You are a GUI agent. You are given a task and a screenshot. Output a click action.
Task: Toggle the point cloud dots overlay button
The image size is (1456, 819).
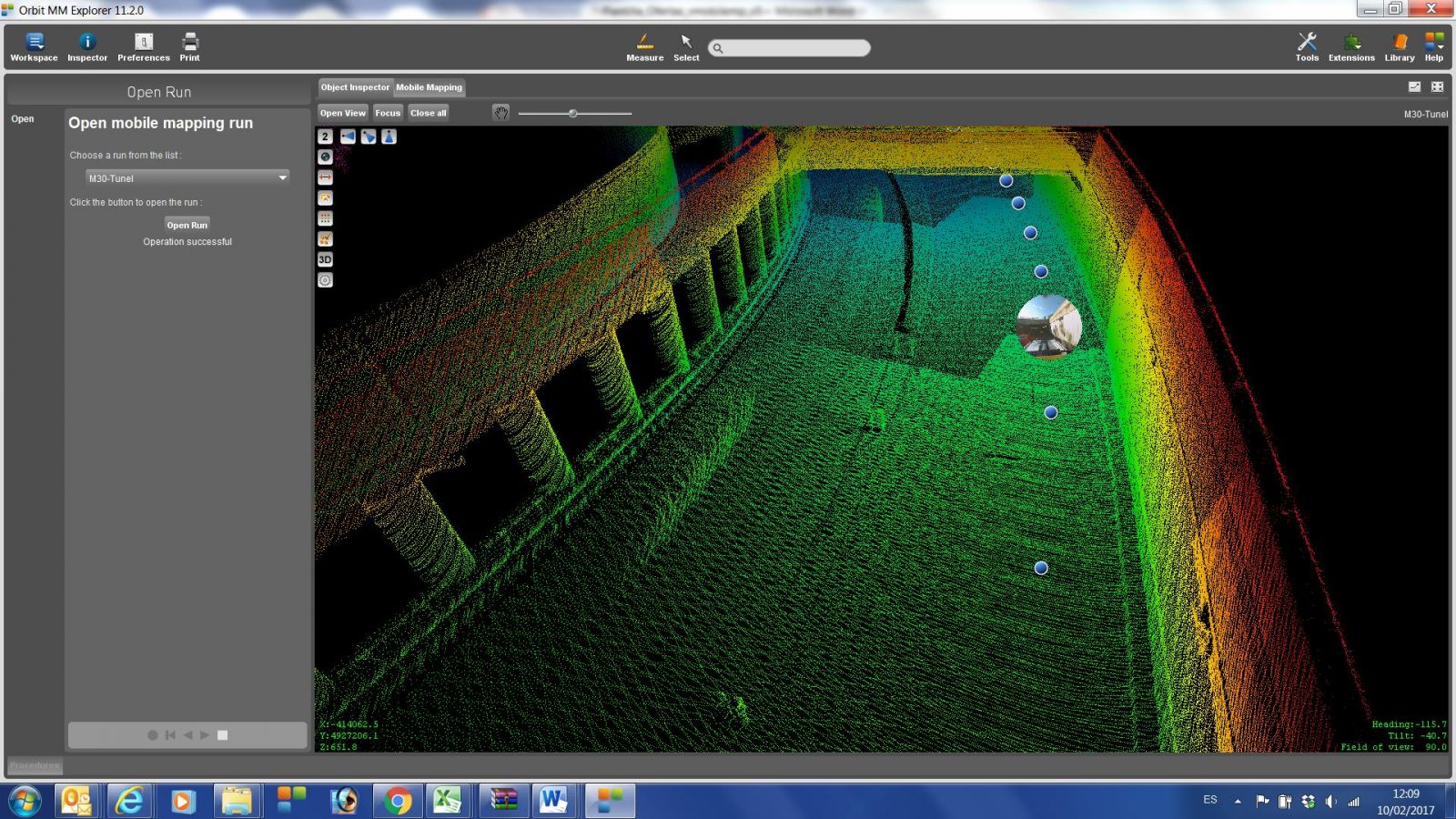click(x=325, y=218)
